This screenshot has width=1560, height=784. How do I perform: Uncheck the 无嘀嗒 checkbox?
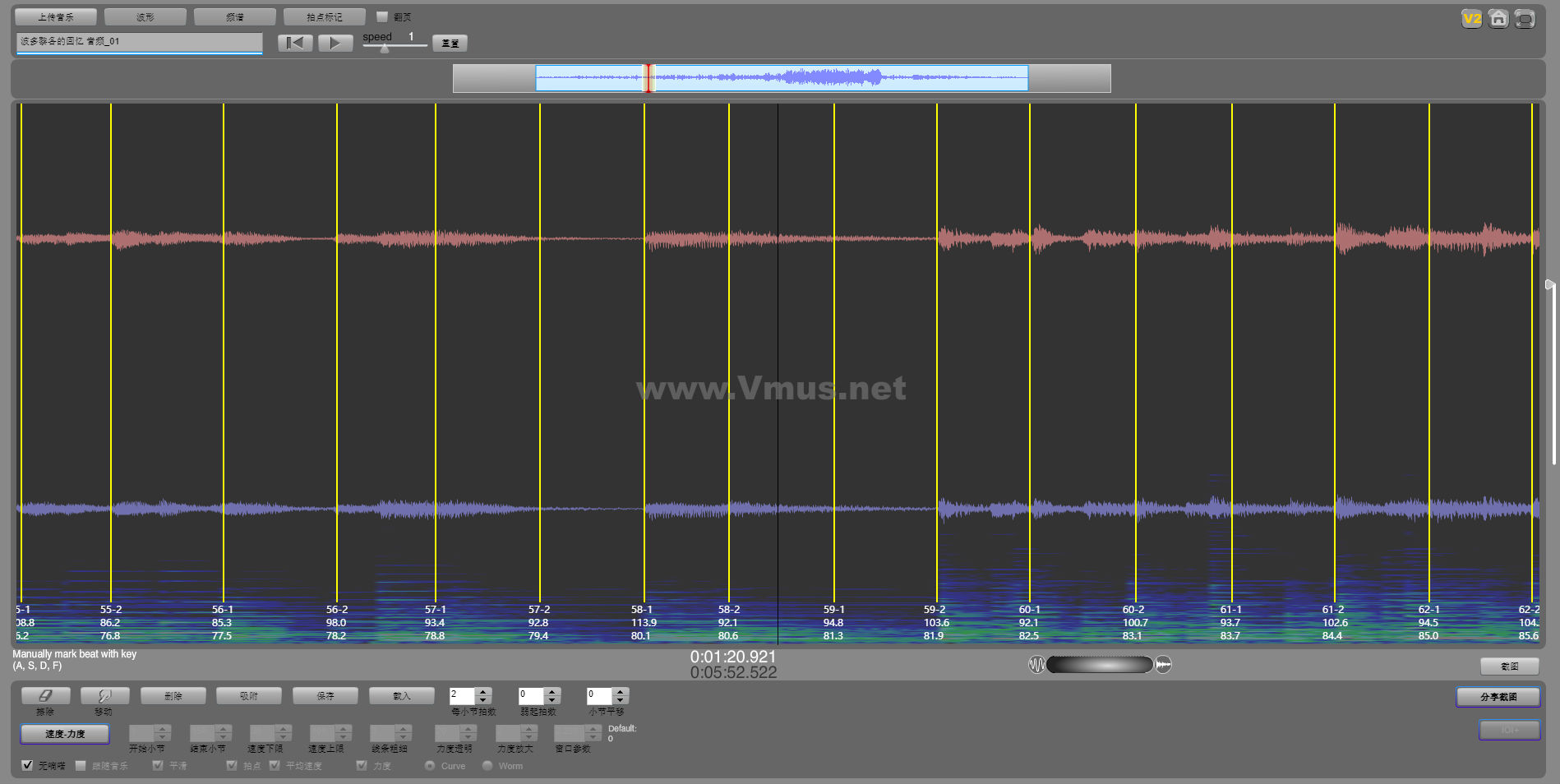(x=27, y=765)
